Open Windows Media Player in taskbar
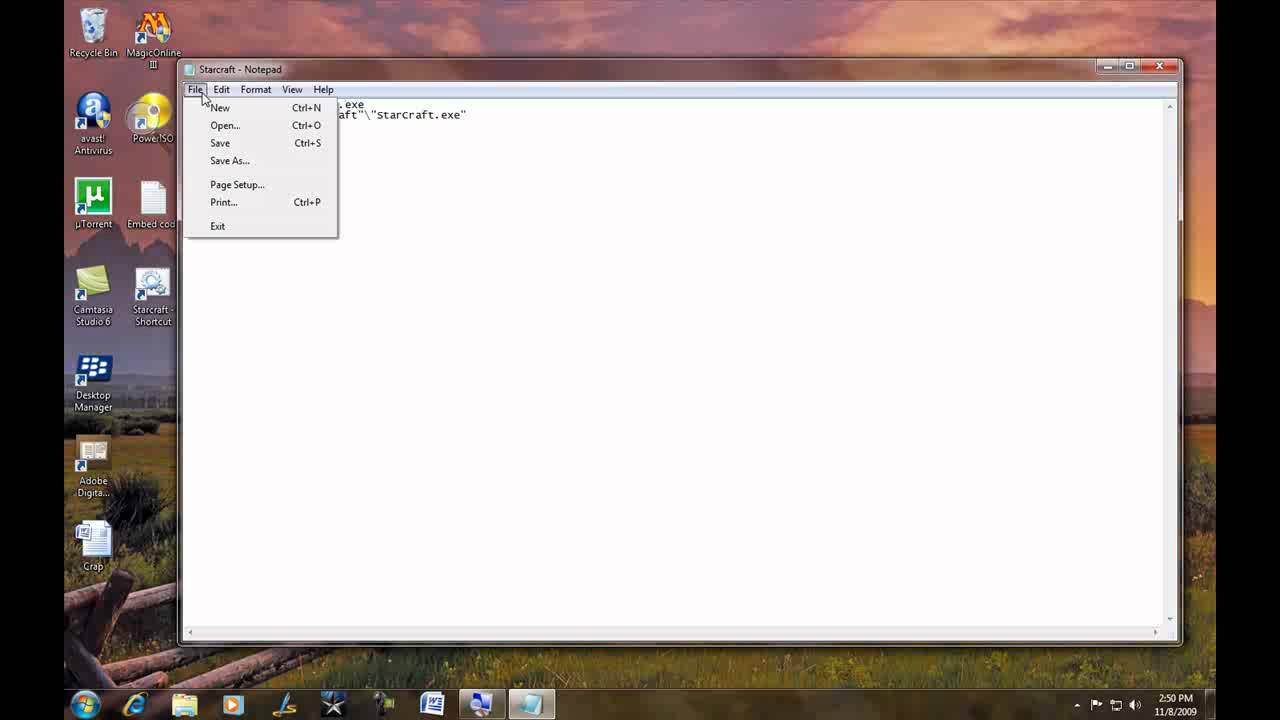 234,704
